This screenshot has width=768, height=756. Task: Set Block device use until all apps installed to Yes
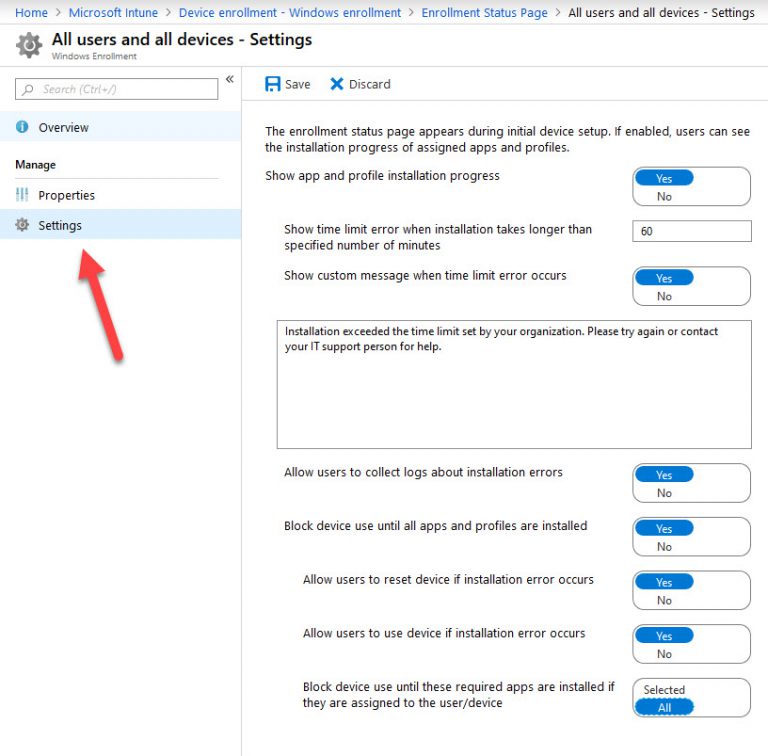(x=664, y=529)
